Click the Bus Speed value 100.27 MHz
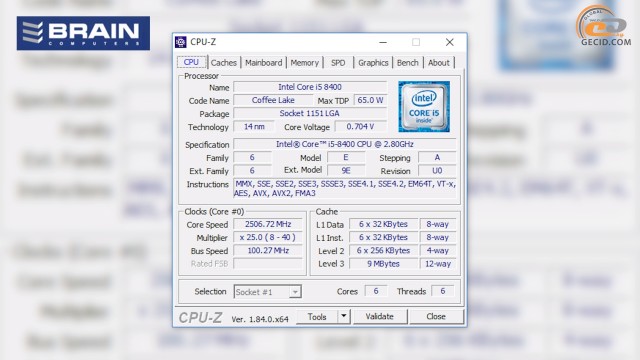640x360 pixels. (268, 250)
